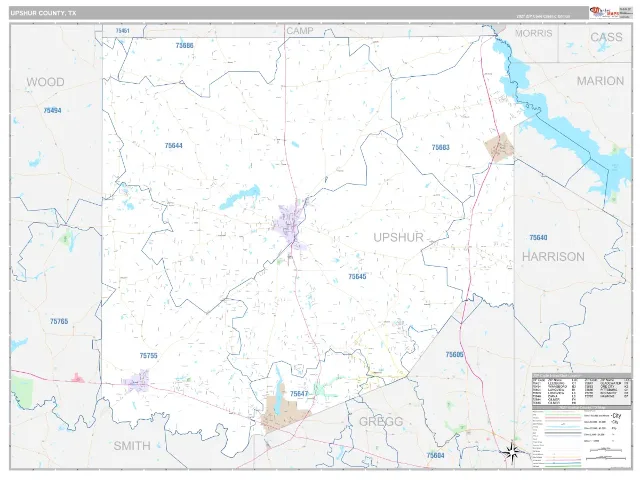Click ZIP code label 75765
This screenshot has height=480, width=640.
pyautogui.click(x=59, y=321)
